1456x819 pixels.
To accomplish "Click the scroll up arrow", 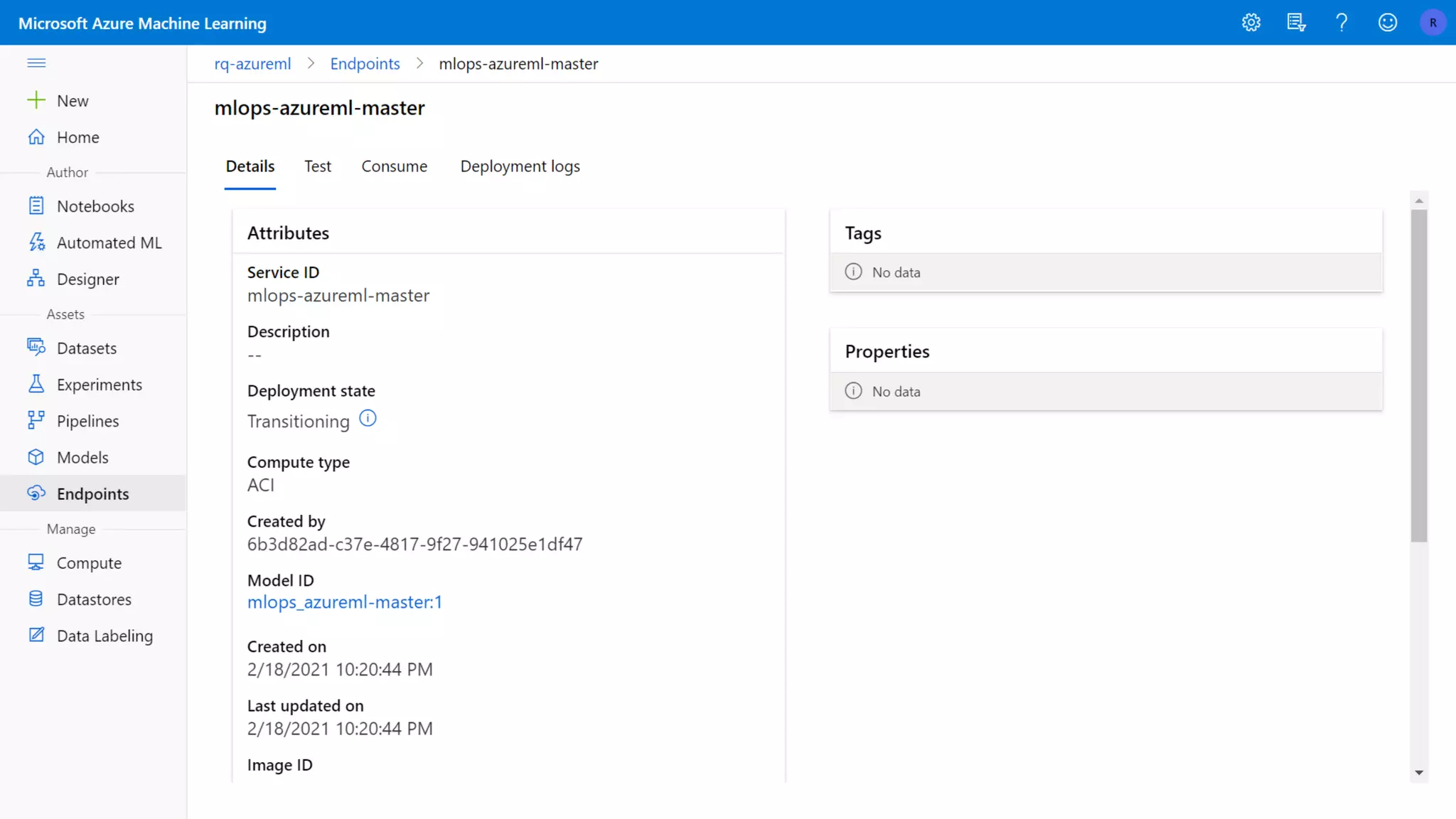I will (1419, 201).
